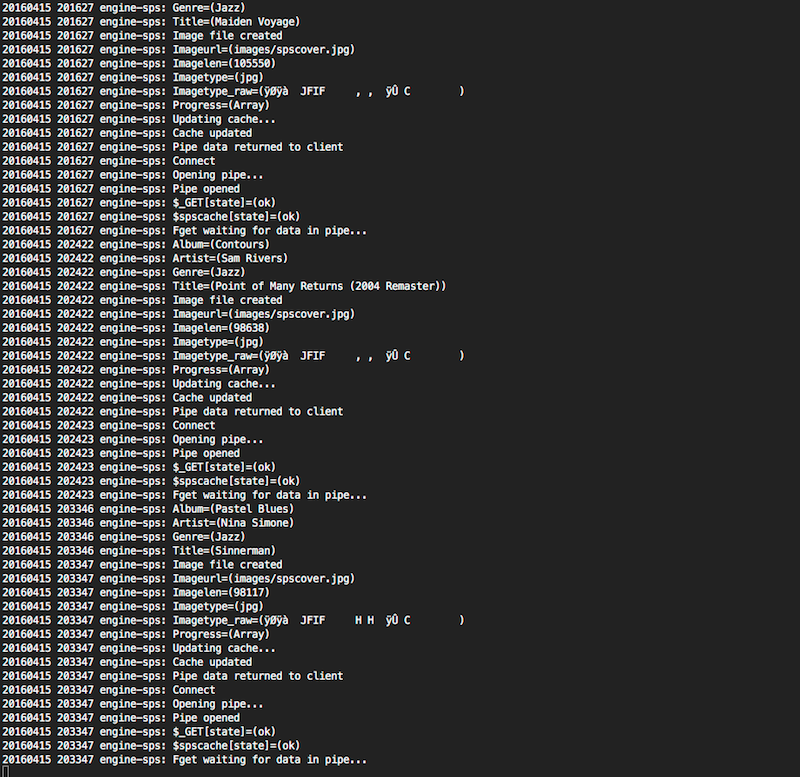
Task: Click the Title=(Sinnerman) log line
Action: (x=139, y=550)
